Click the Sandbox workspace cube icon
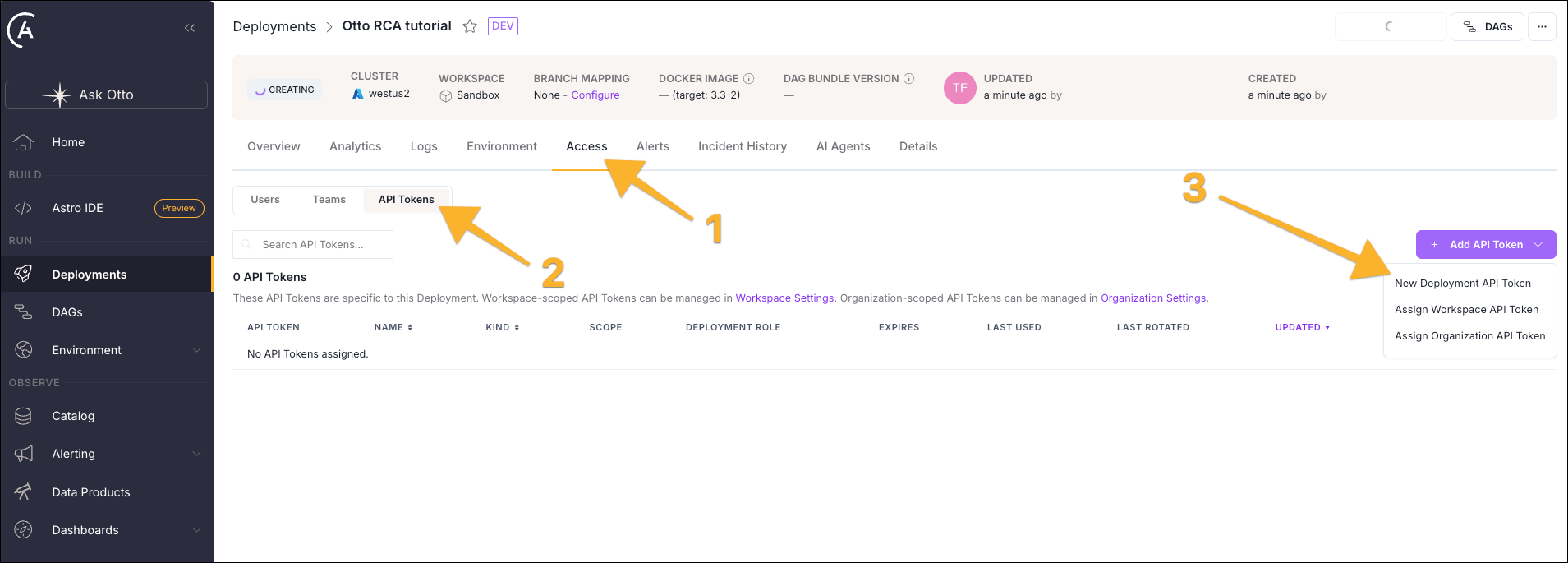1568x563 pixels. coord(446,96)
